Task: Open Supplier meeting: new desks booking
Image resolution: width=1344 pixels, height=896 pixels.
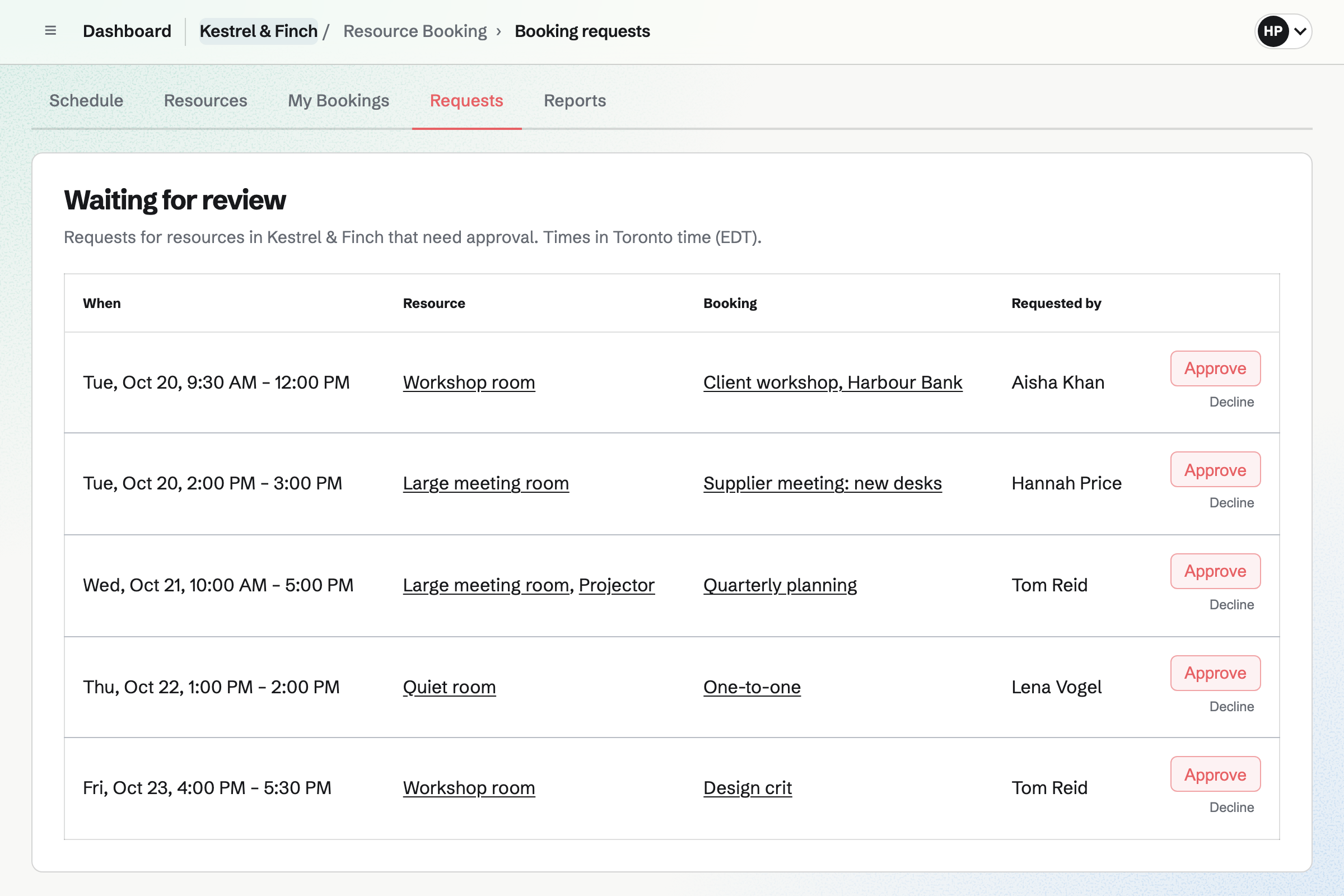Action: tap(822, 483)
